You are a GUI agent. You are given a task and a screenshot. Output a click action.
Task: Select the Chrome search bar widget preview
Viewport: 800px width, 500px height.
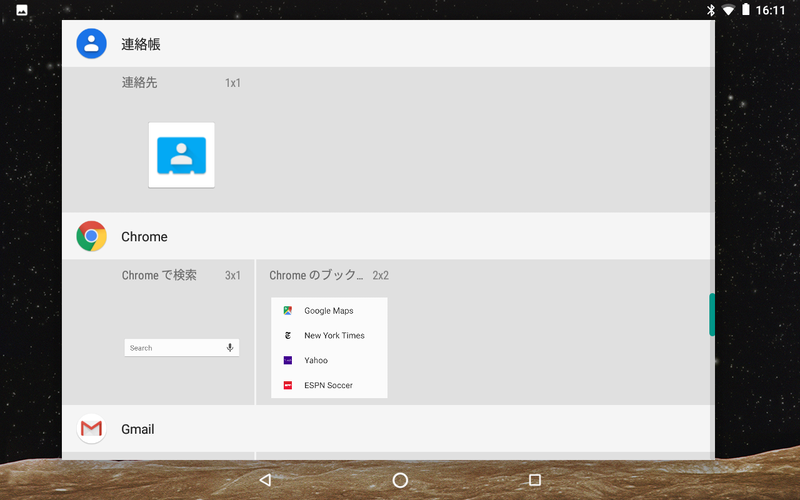click(182, 347)
